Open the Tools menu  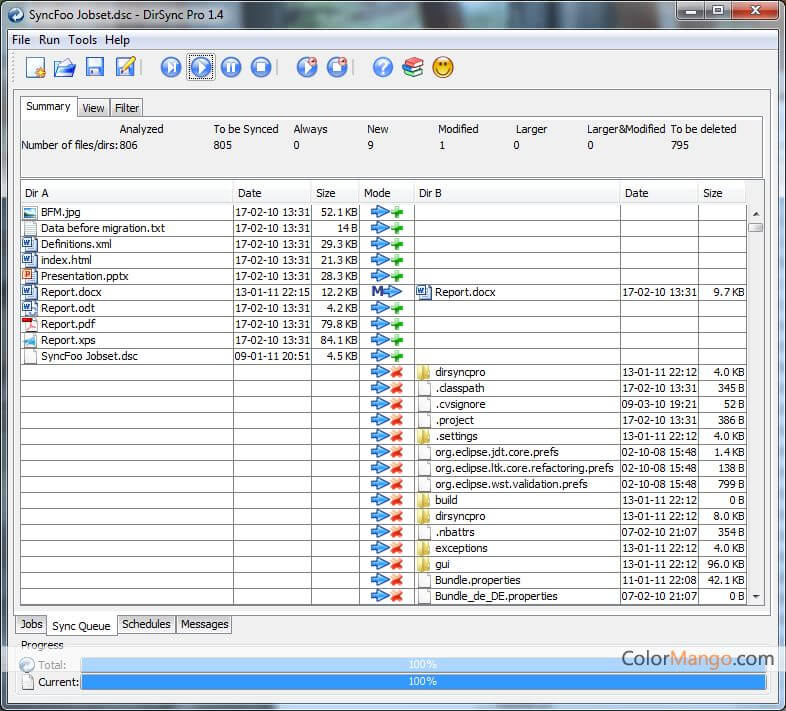(x=82, y=40)
